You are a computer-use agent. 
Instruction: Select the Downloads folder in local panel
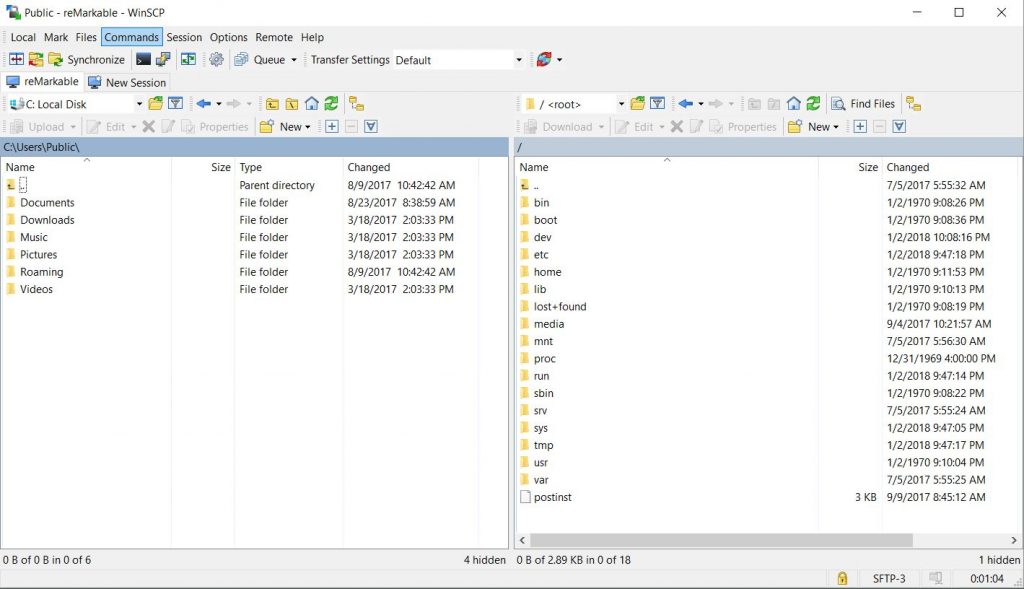click(47, 220)
